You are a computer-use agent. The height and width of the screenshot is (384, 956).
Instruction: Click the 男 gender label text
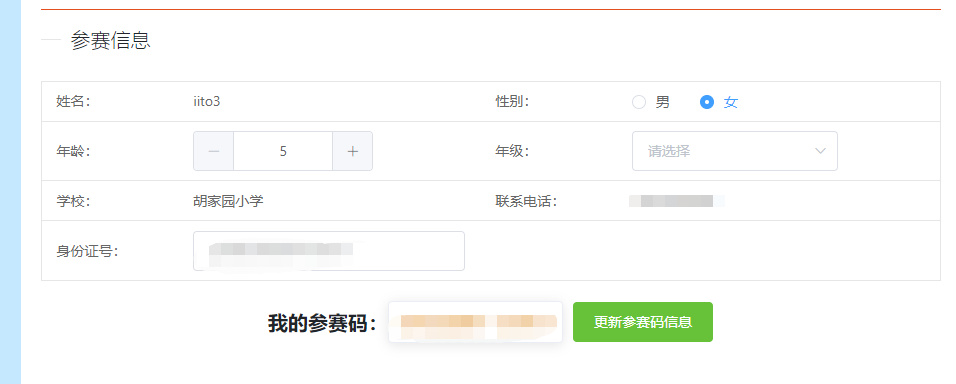point(662,102)
